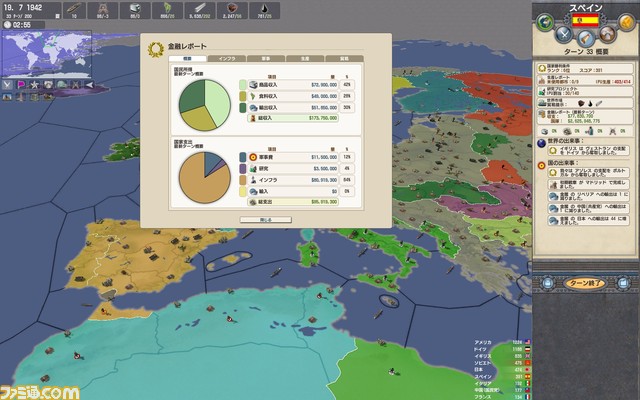Open the gold coin finance icon

(x=626, y=22)
